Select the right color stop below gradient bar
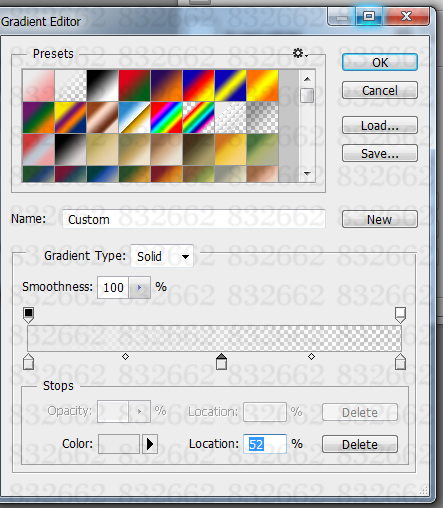The width and height of the screenshot is (443, 508). pos(400,362)
